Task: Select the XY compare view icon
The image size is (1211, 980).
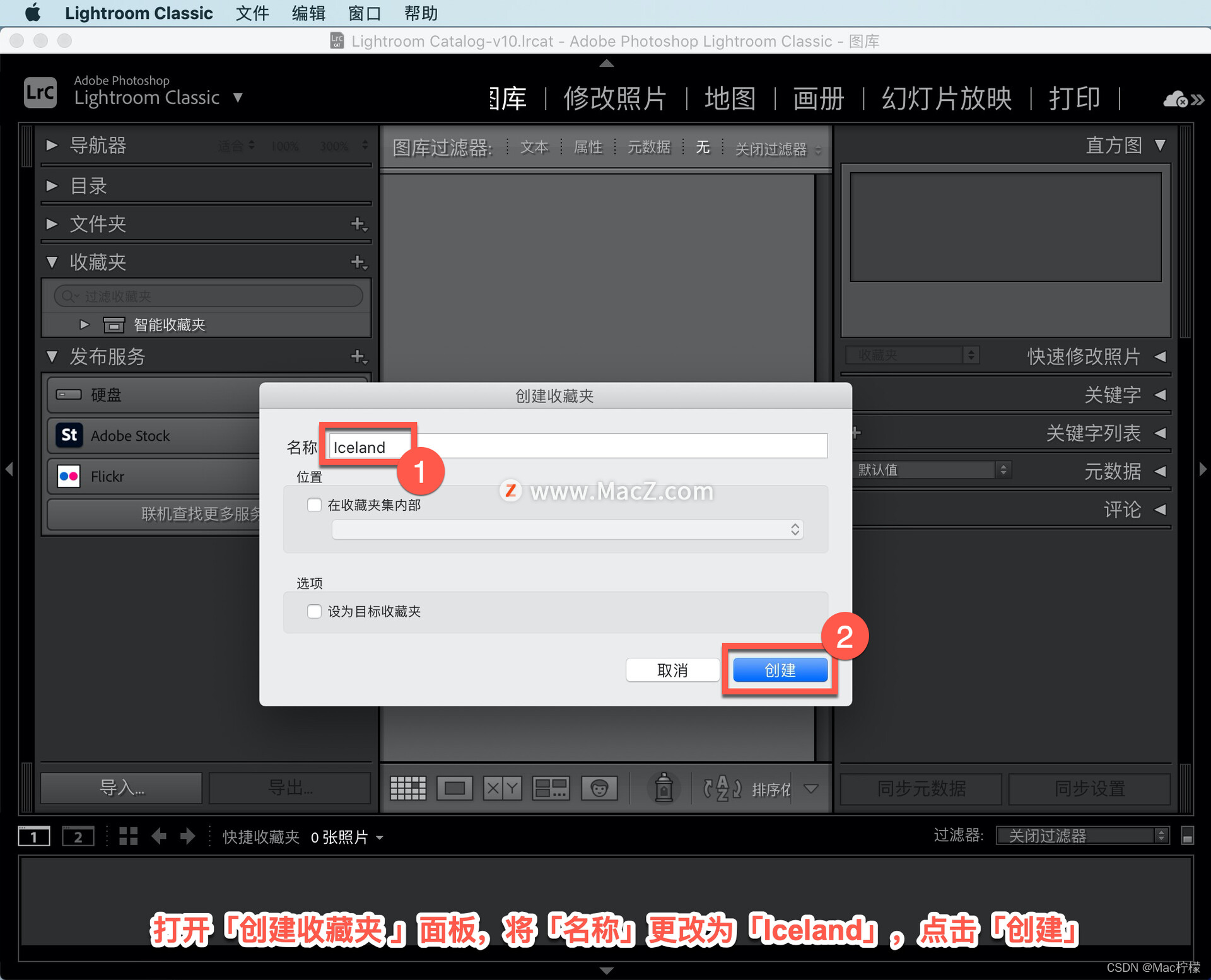Action: (x=502, y=788)
